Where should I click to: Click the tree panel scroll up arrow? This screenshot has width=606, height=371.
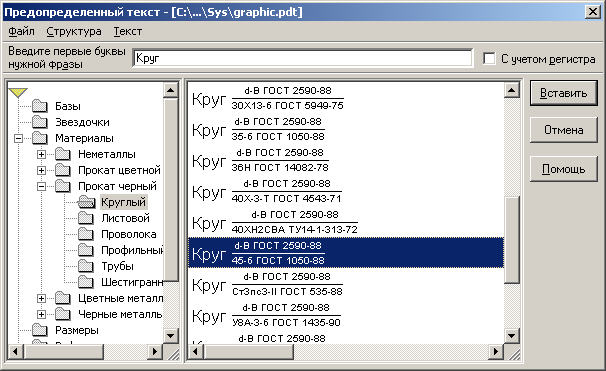[170, 90]
